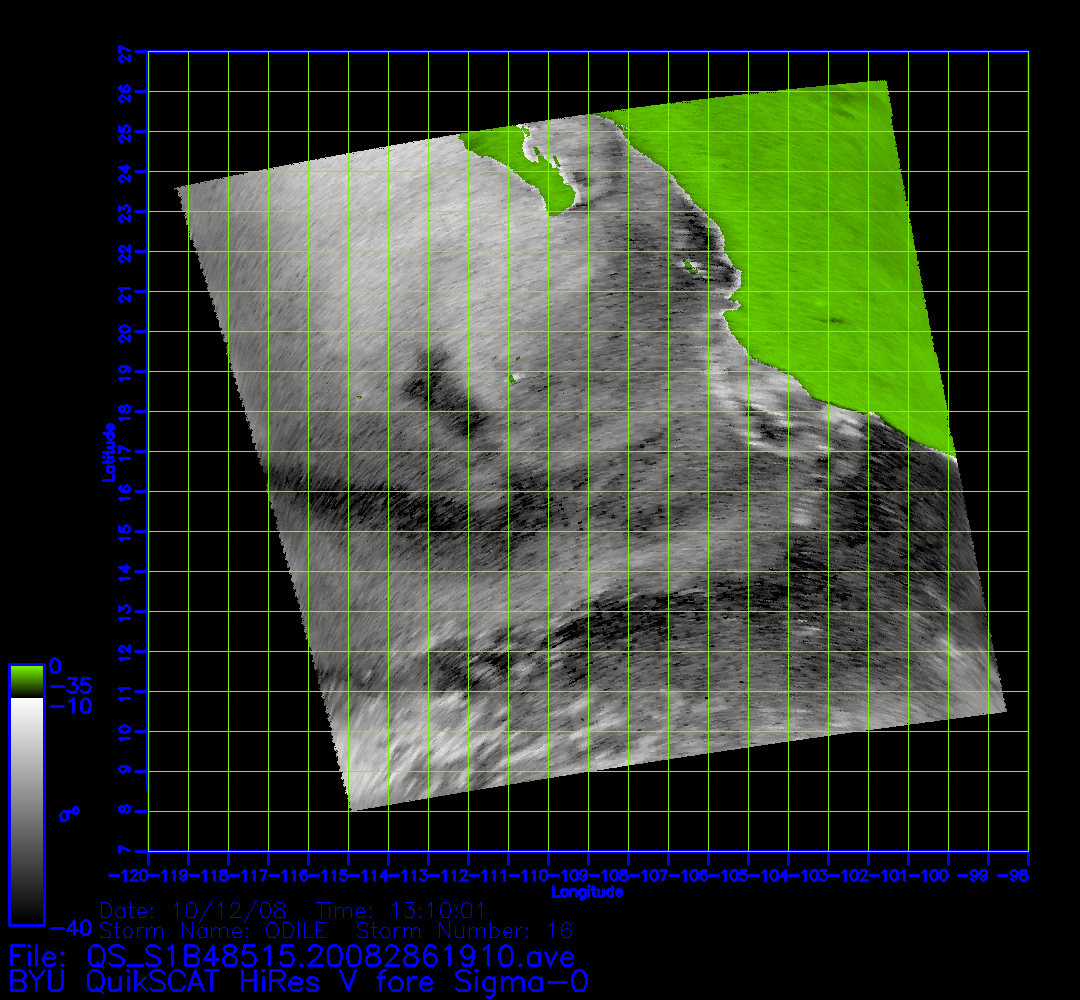Click the -10 label beside the color bar
1080x1000 pixels.
[70, 707]
